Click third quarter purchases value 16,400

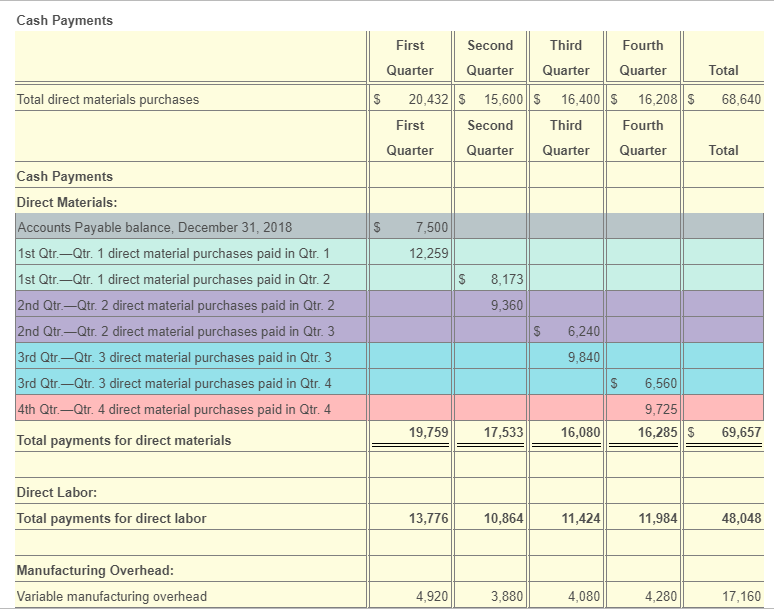[x=580, y=99]
